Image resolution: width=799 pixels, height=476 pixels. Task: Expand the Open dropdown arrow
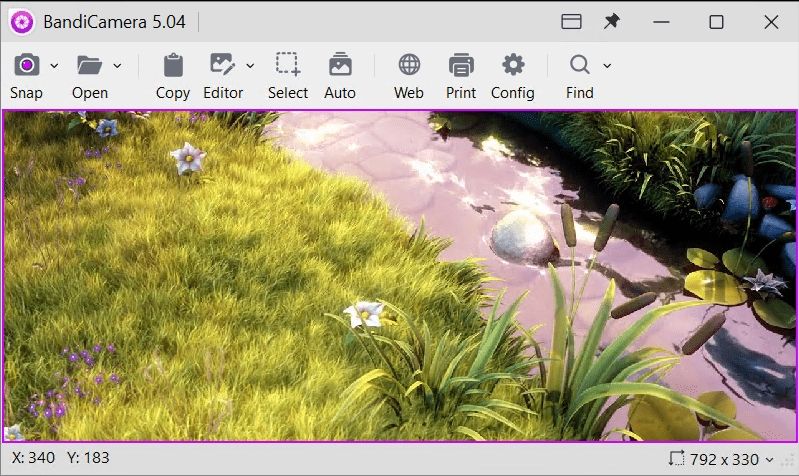117,67
